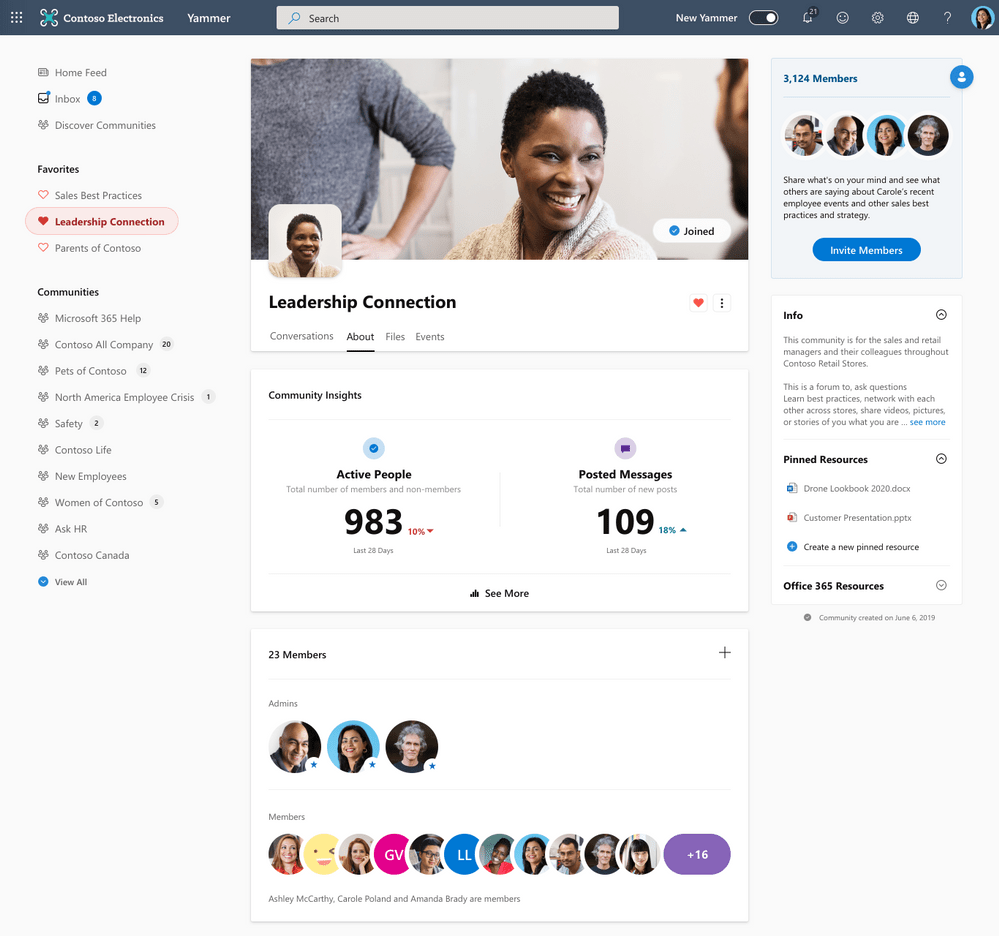Viewport: 999px width, 936px height.
Task: Collapse the Pinned Resources section
Action: 941,458
